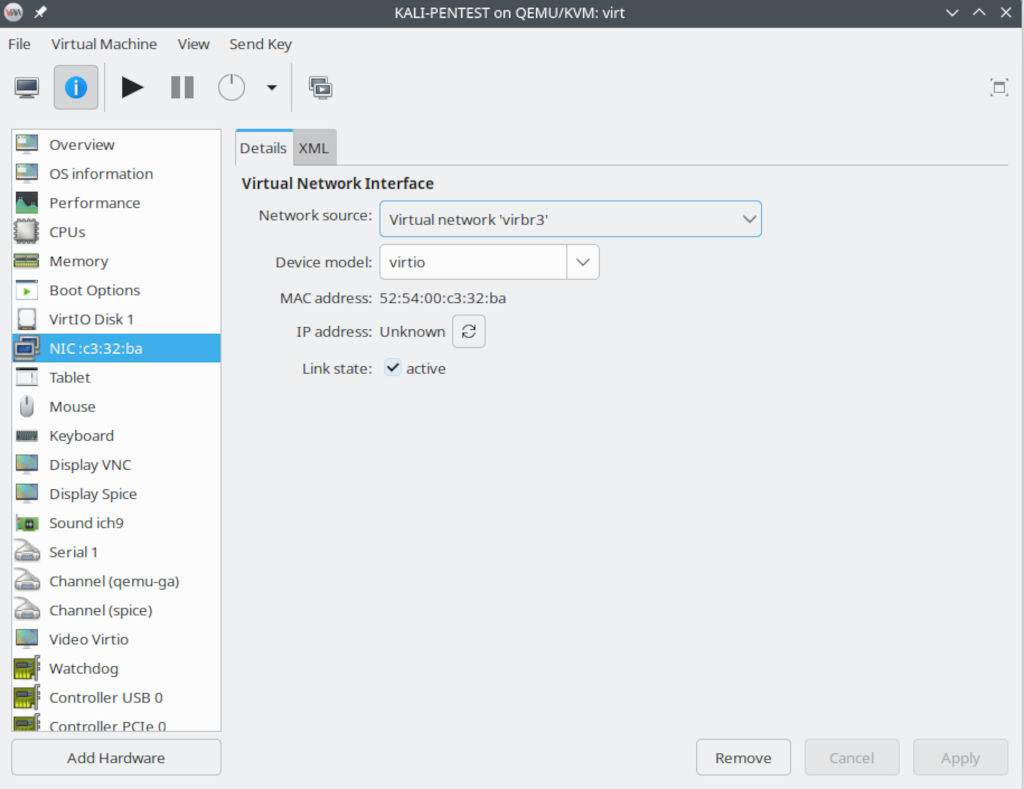
Task: Switch to the XML tab
Action: pyautogui.click(x=314, y=148)
